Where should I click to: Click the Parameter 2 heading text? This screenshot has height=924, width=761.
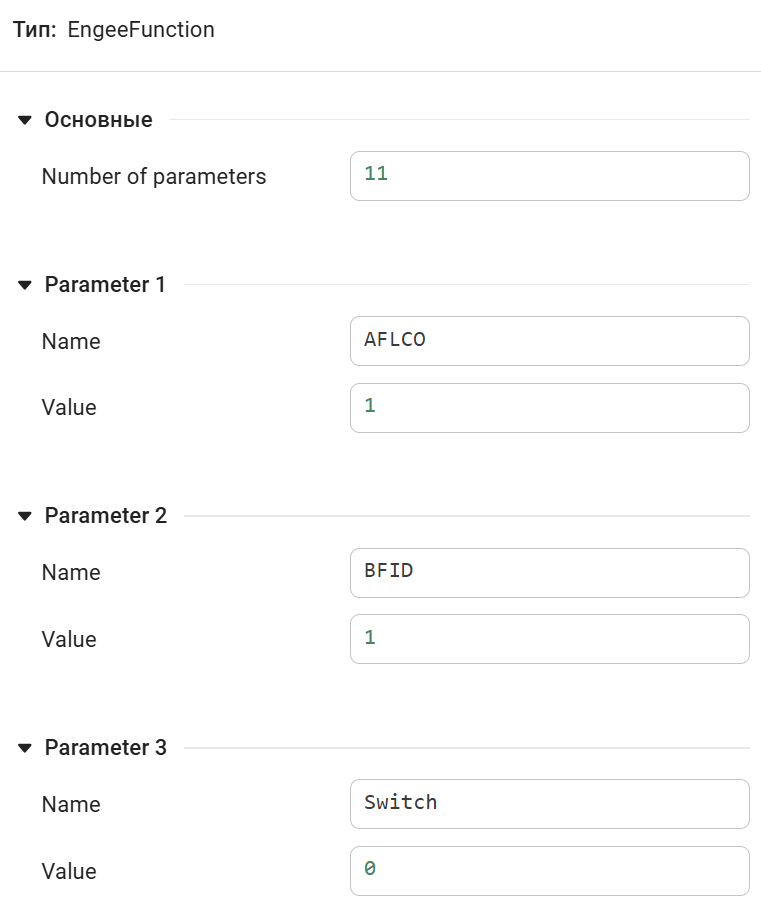tap(105, 516)
